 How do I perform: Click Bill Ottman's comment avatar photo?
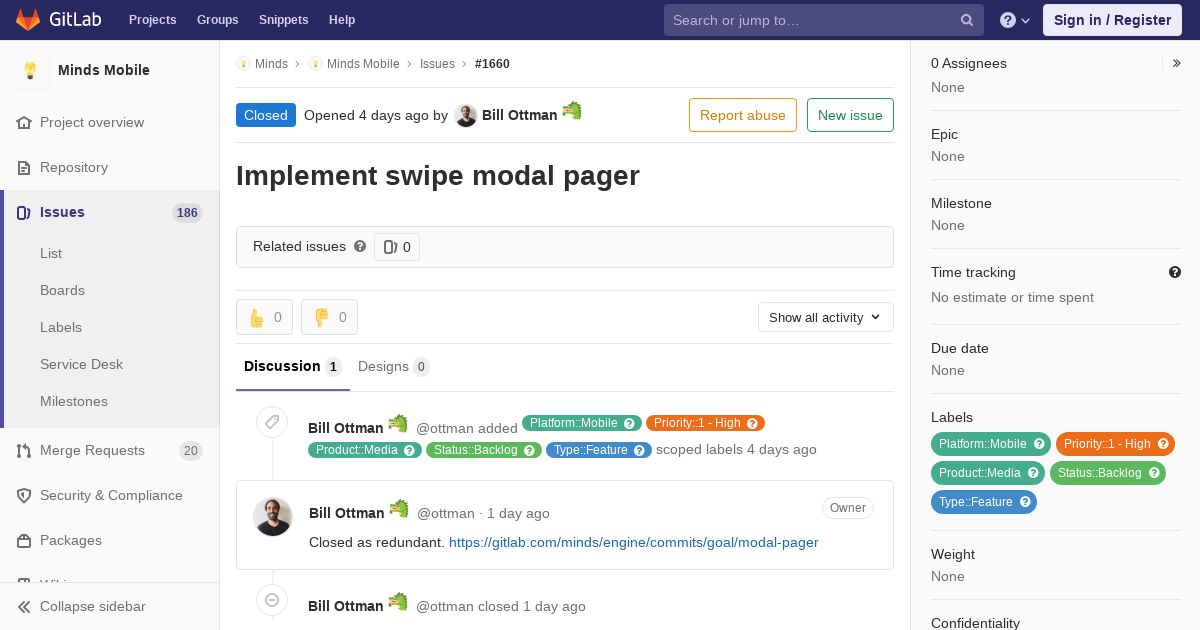pyautogui.click(x=273, y=517)
